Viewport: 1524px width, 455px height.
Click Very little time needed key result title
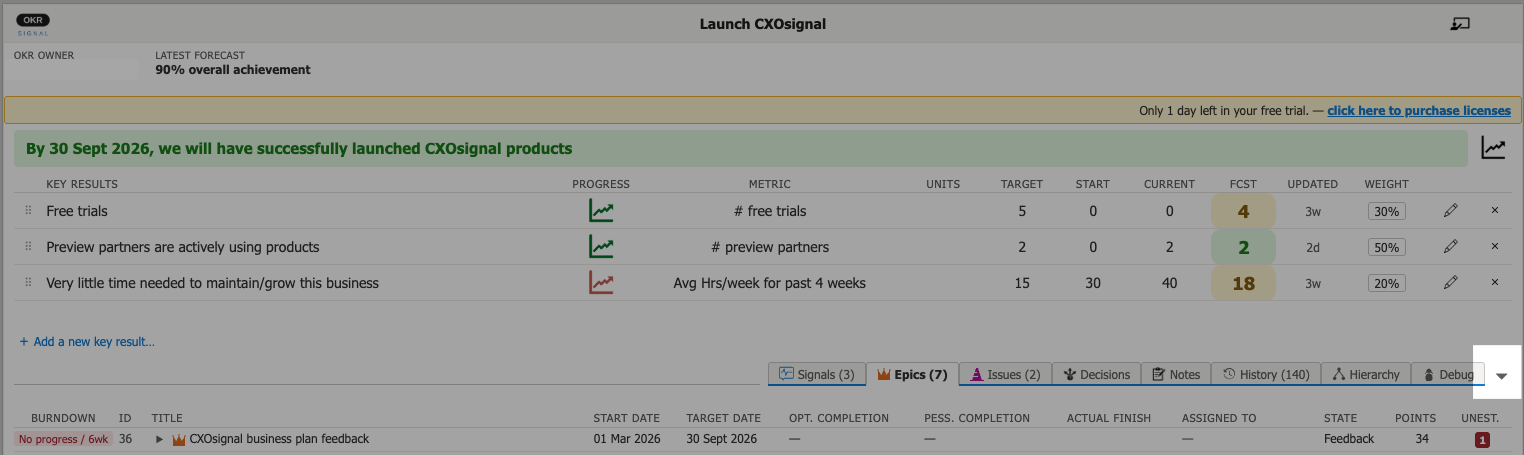click(x=212, y=283)
